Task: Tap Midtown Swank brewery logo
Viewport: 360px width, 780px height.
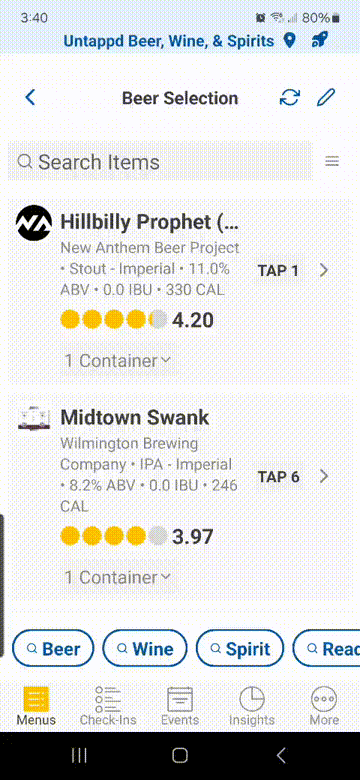Action: coord(34,418)
